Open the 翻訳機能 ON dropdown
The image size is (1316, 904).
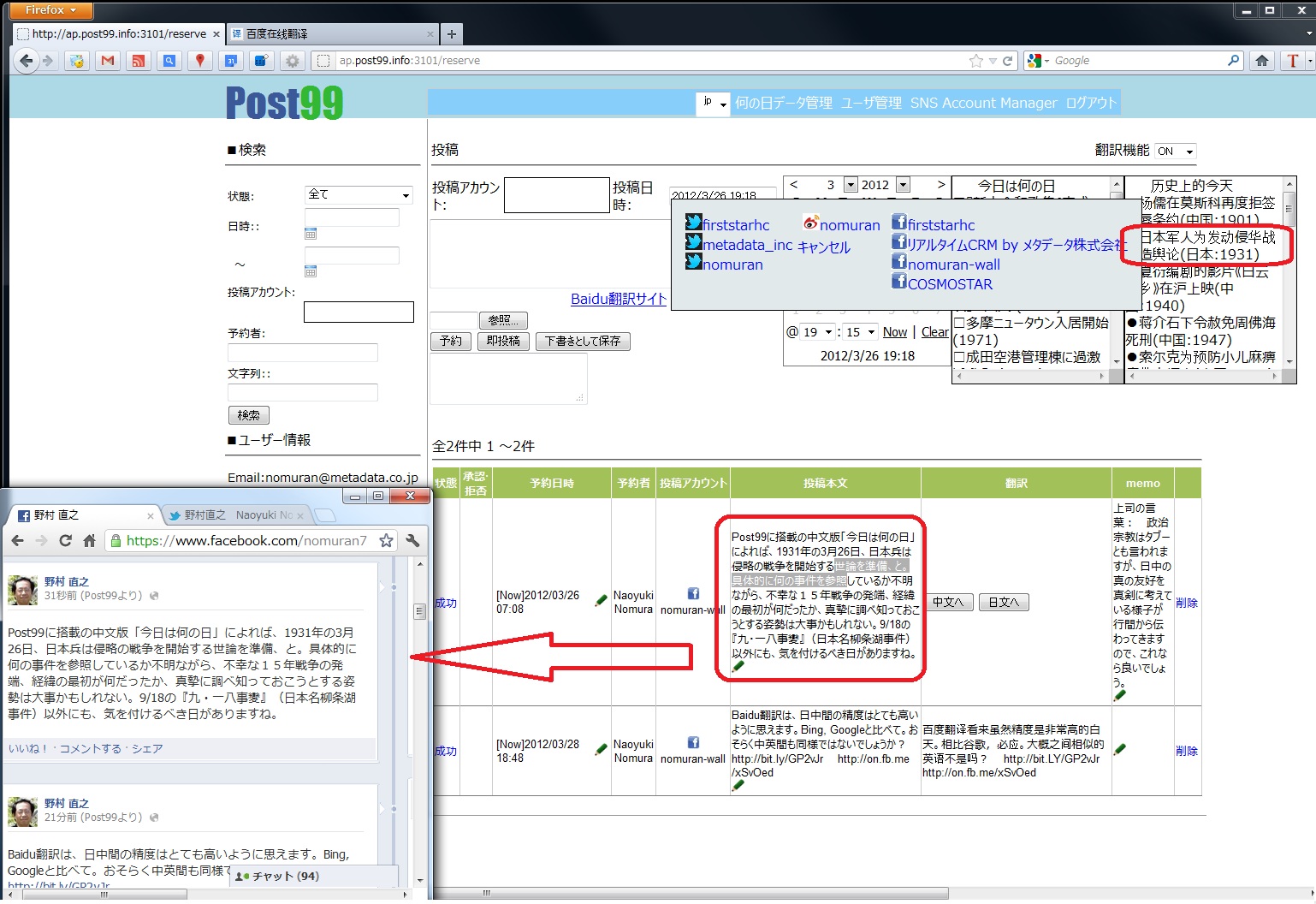coord(1175,152)
